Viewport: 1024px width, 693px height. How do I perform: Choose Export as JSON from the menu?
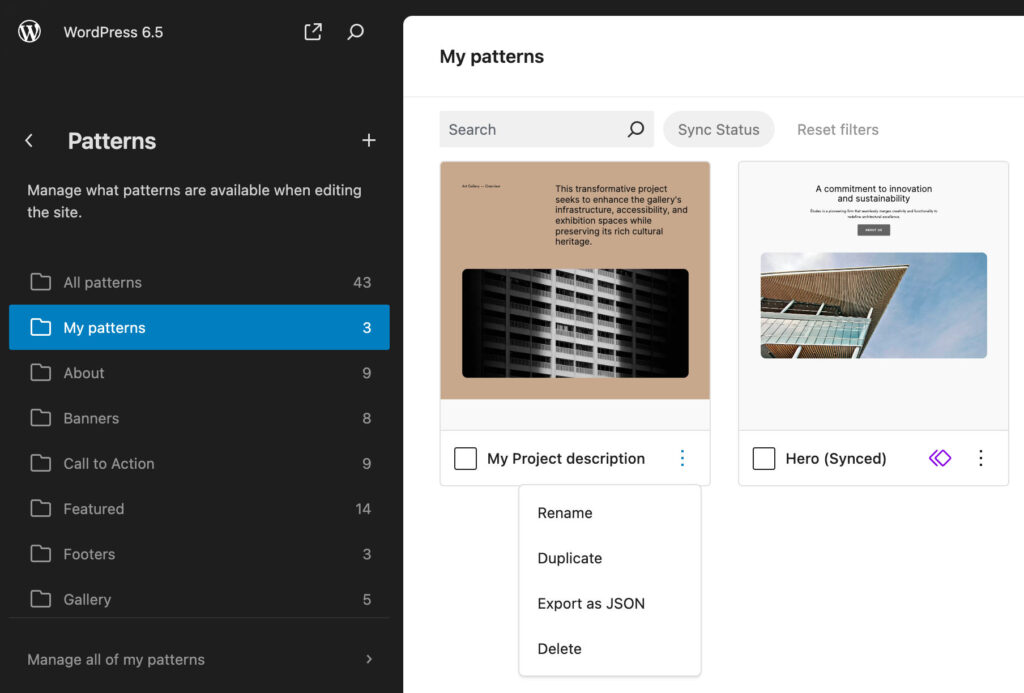[590, 603]
